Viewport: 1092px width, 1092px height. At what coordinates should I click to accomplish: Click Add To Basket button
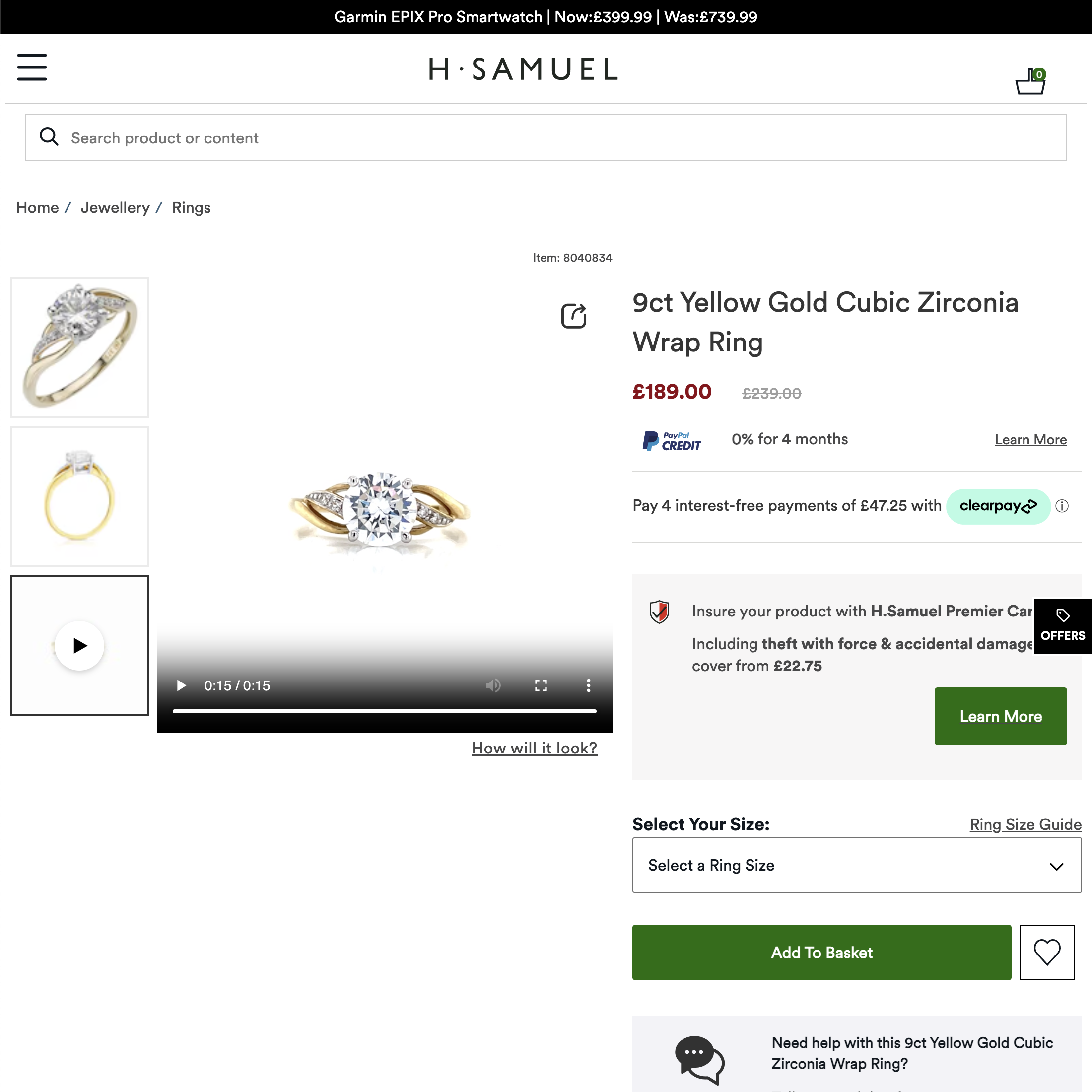821,953
